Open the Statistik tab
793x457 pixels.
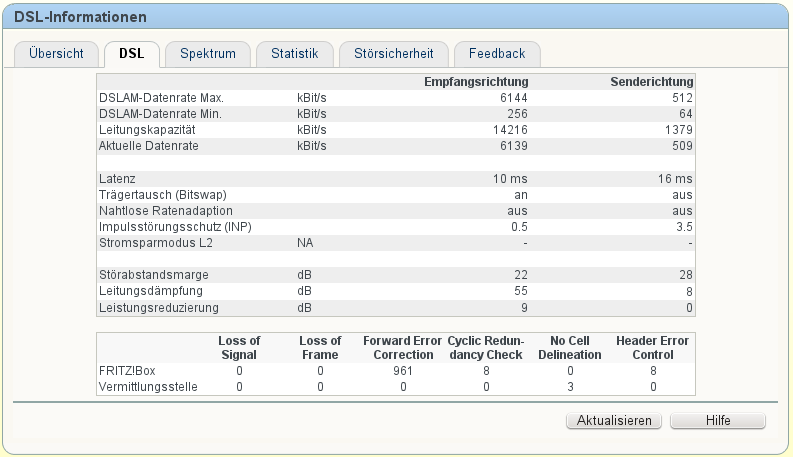tap(294, 54)
